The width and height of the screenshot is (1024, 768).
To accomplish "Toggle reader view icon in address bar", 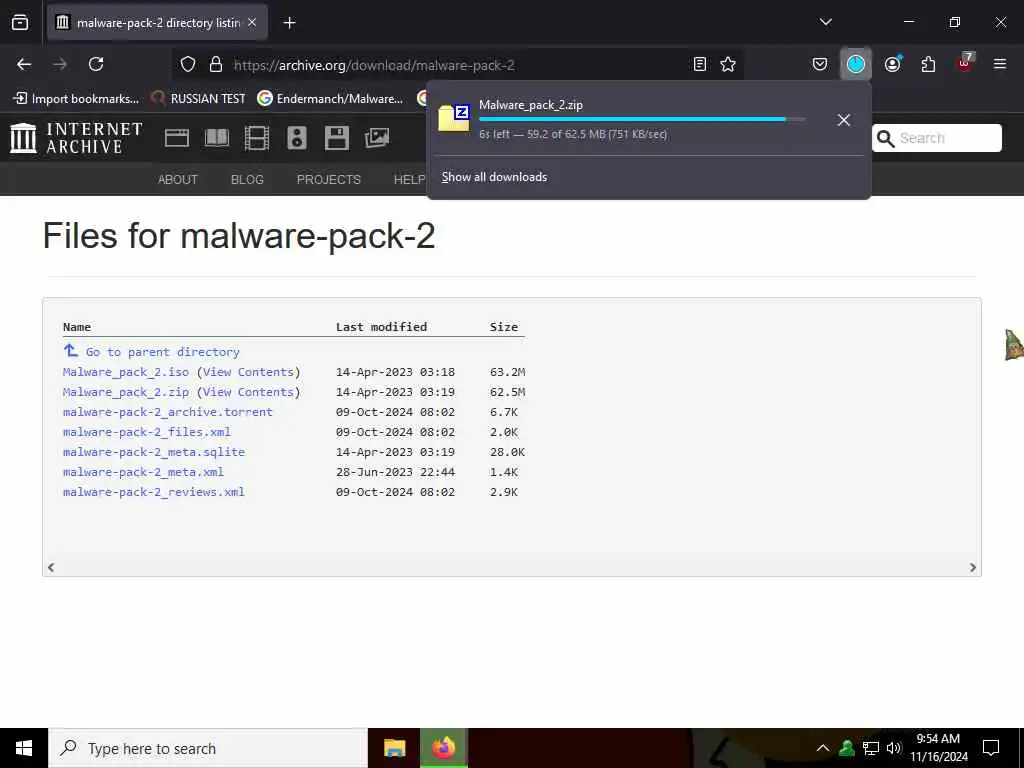I will [699, 64].
